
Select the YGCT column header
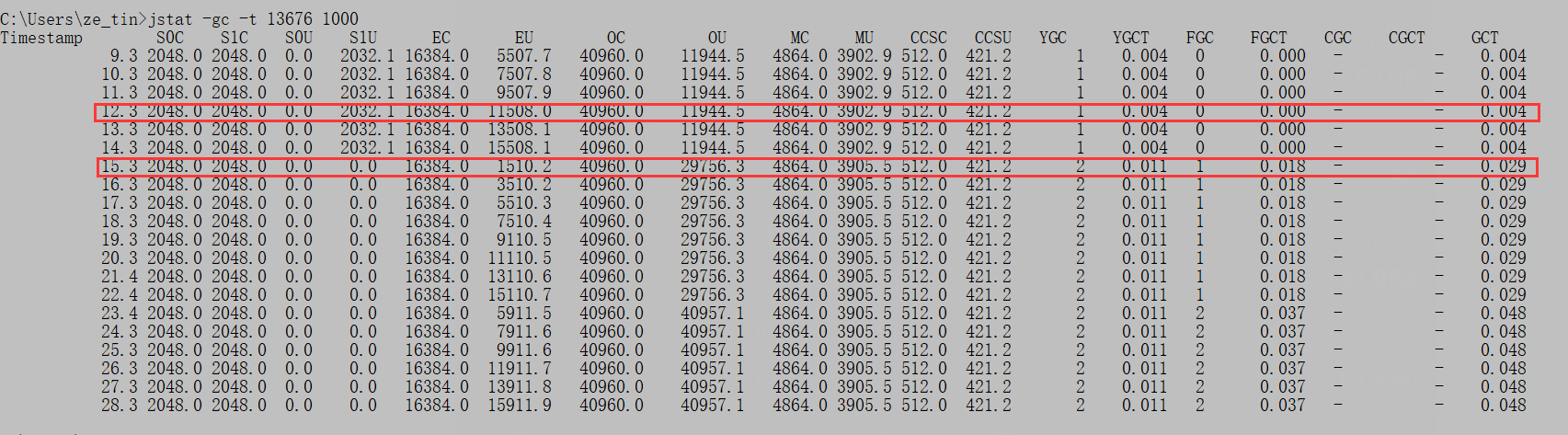pos(1131,38)
